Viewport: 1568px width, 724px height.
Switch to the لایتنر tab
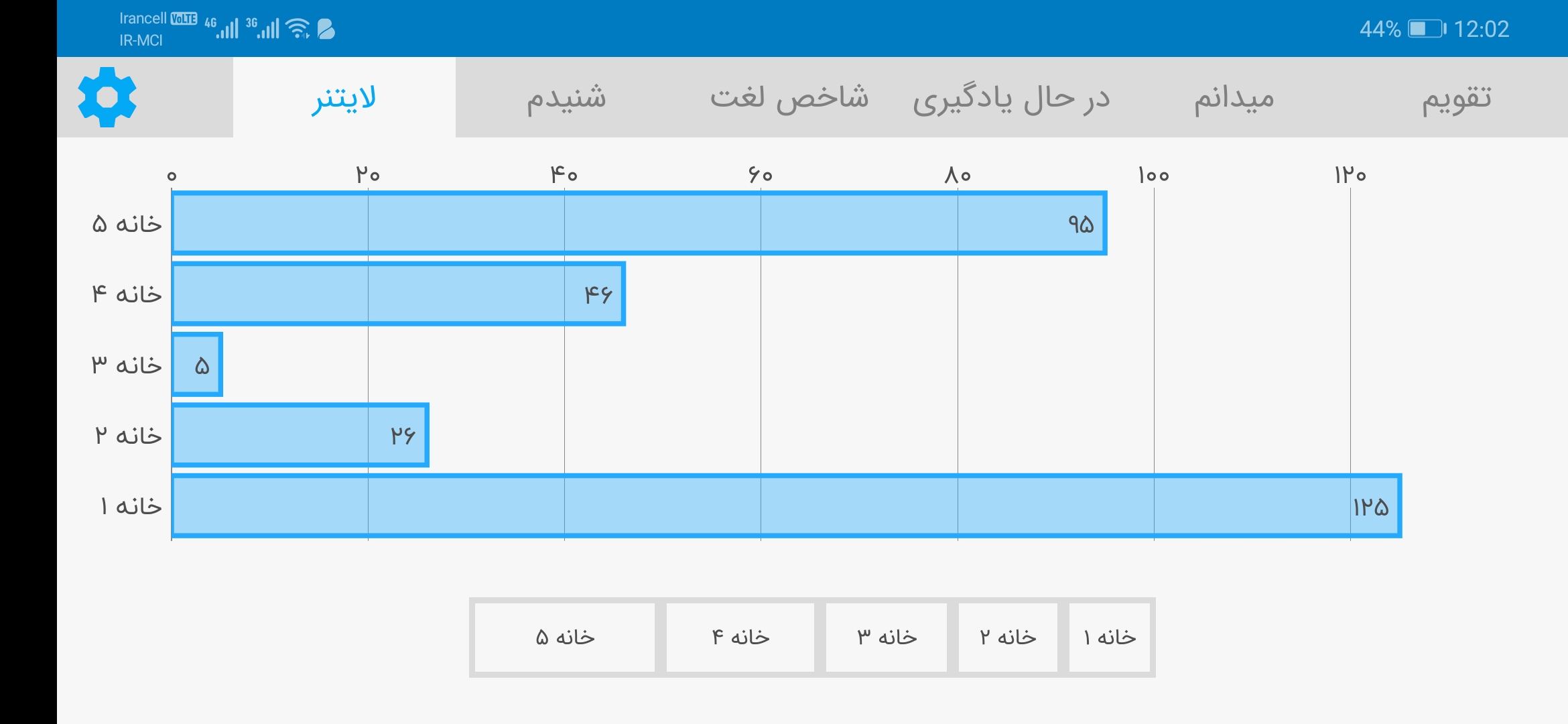click(x=344, y=97)
